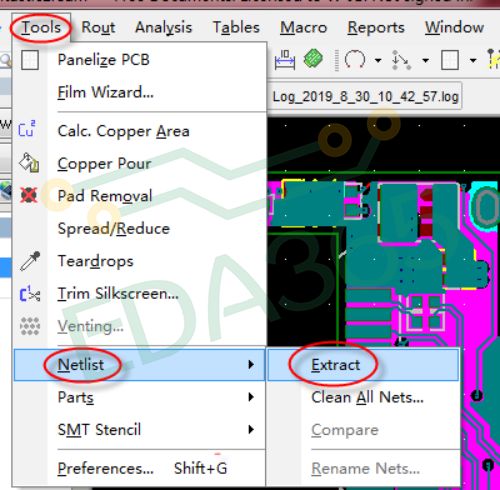Open the Analysis menu
Screen dimensions: 500x490
[x=164, y=27]
